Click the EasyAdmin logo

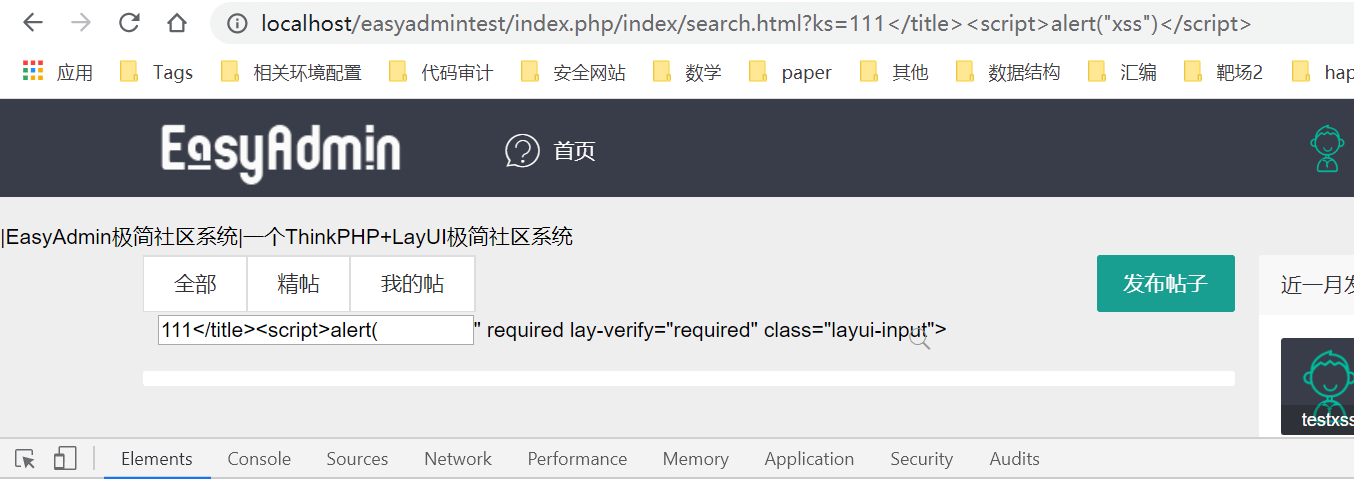click(281, 152)
